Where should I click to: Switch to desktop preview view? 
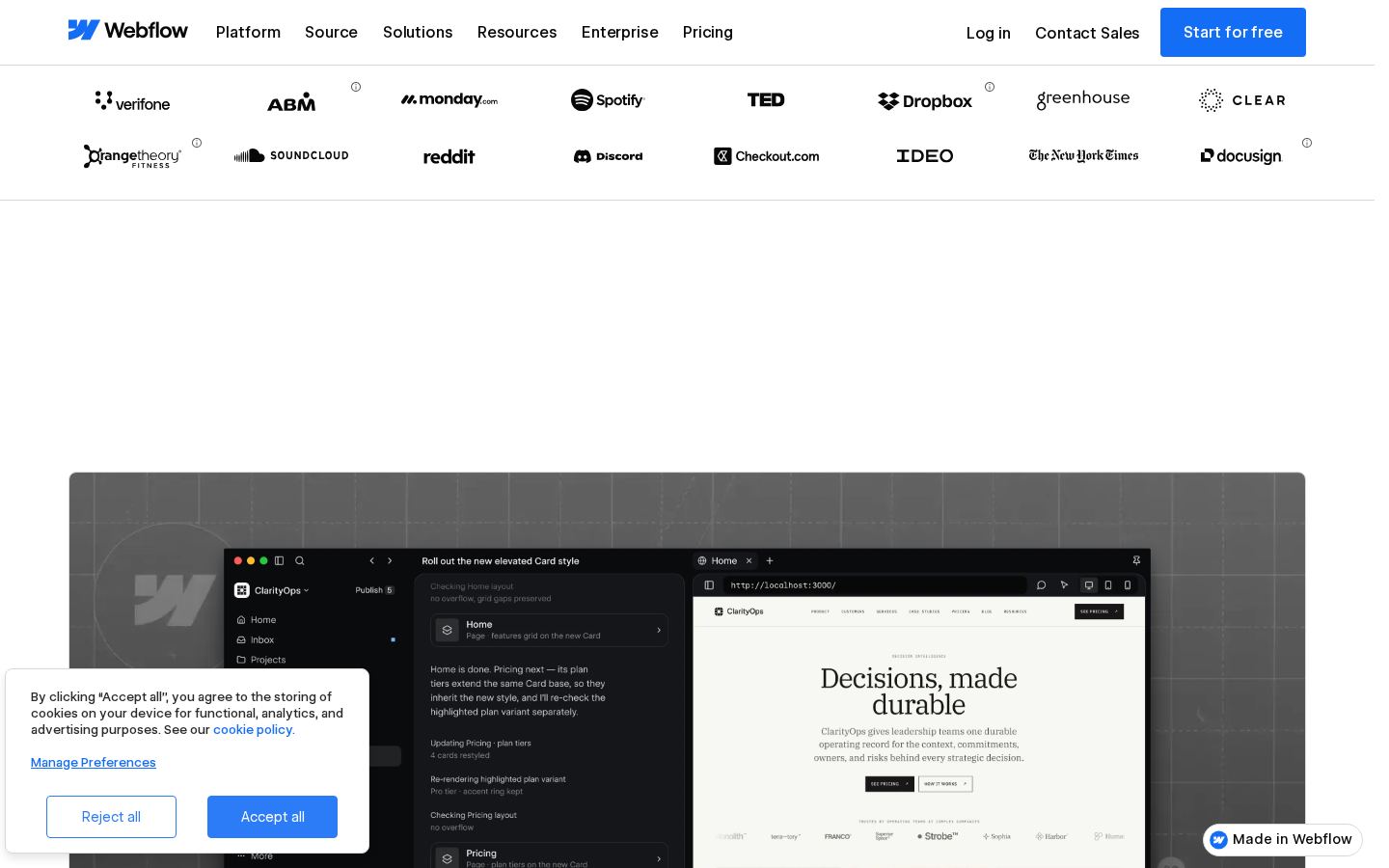(x=1088, y=584)
